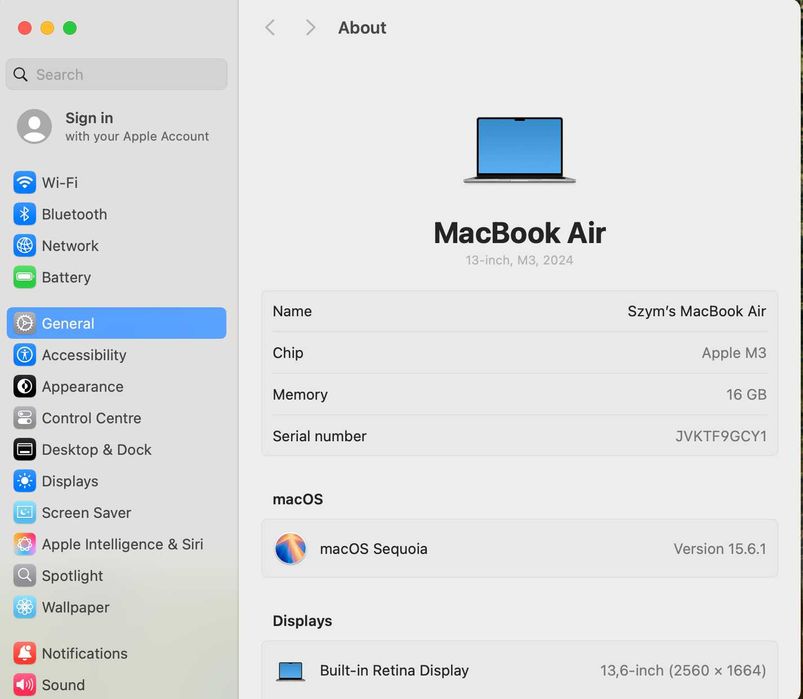Select Appearance label in sidebar

pyautogui.click(x=82, y=387)
